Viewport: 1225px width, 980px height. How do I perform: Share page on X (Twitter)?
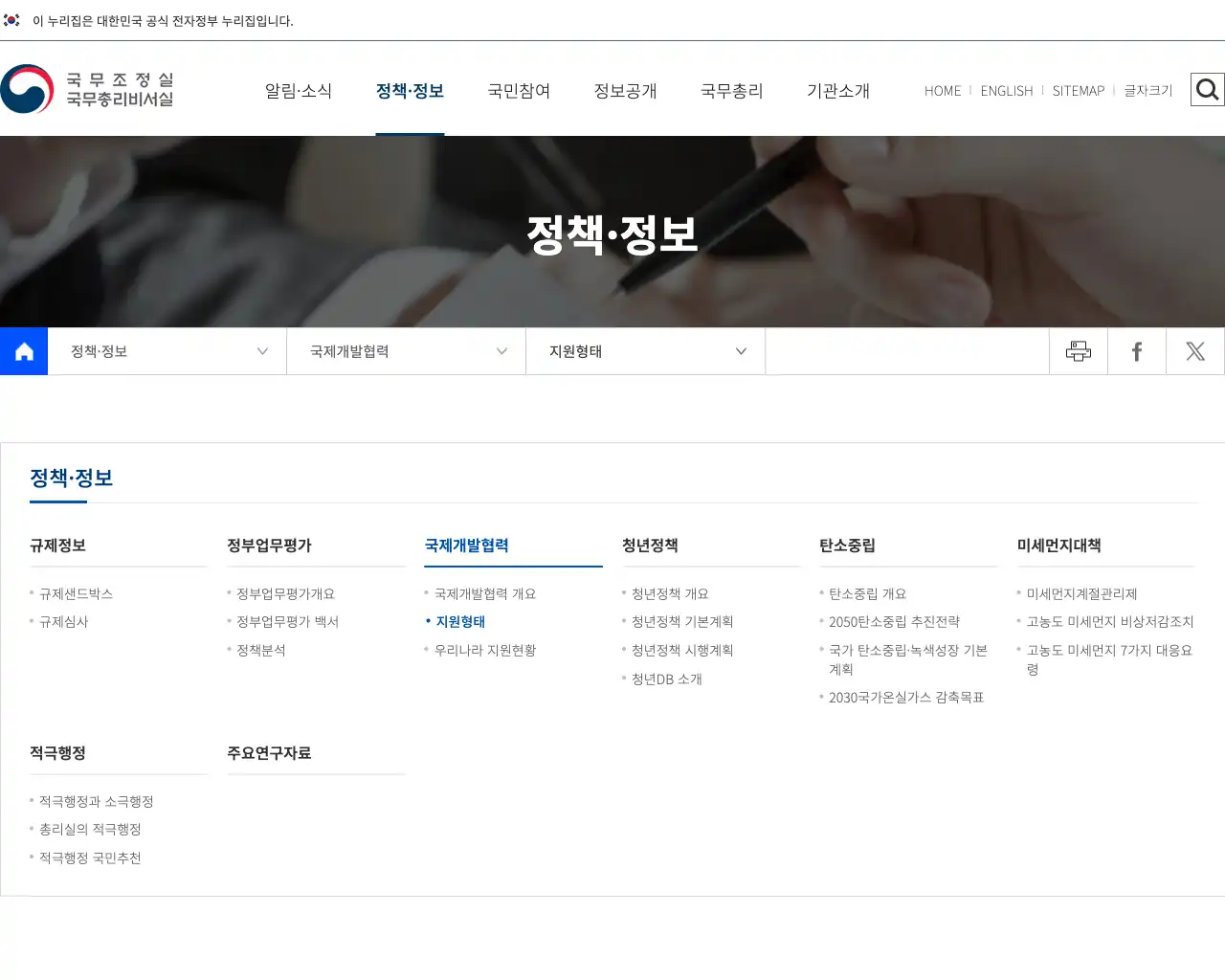[1195, 351]
